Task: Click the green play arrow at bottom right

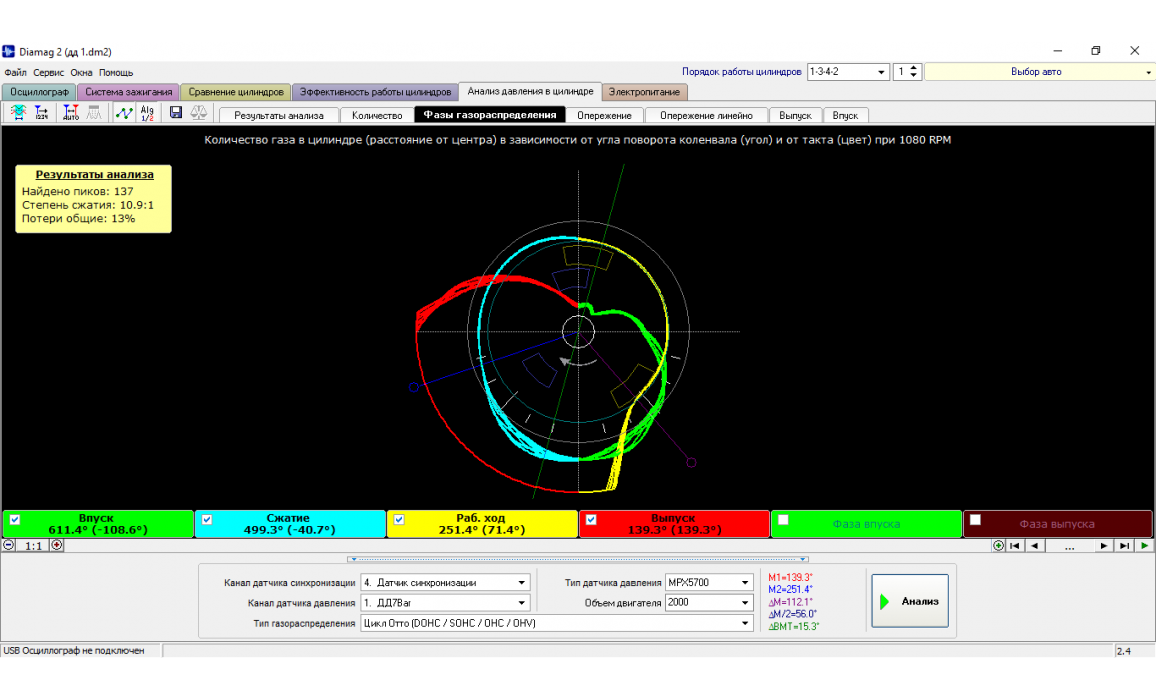Action: (x=1144, y=545)
